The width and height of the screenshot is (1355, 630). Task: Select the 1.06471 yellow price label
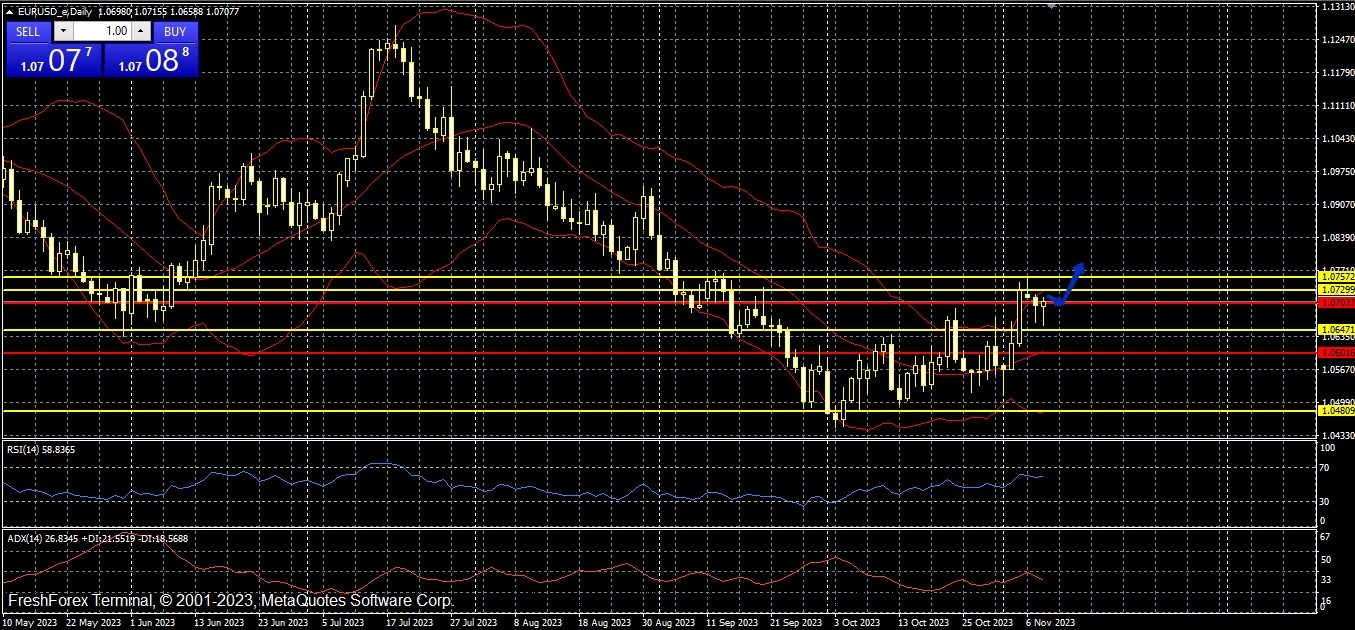1336,329
